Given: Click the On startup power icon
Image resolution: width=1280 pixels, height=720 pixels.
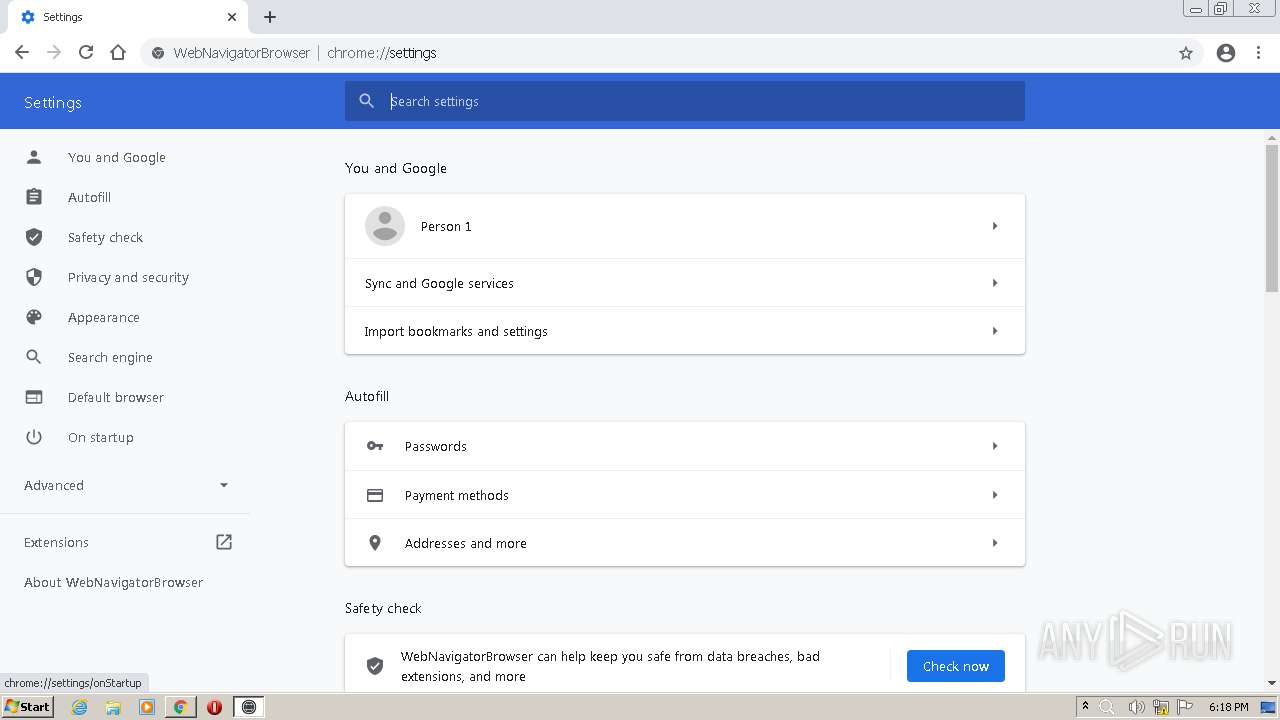Looking at the screenshot, I should [x=34, y=437].
